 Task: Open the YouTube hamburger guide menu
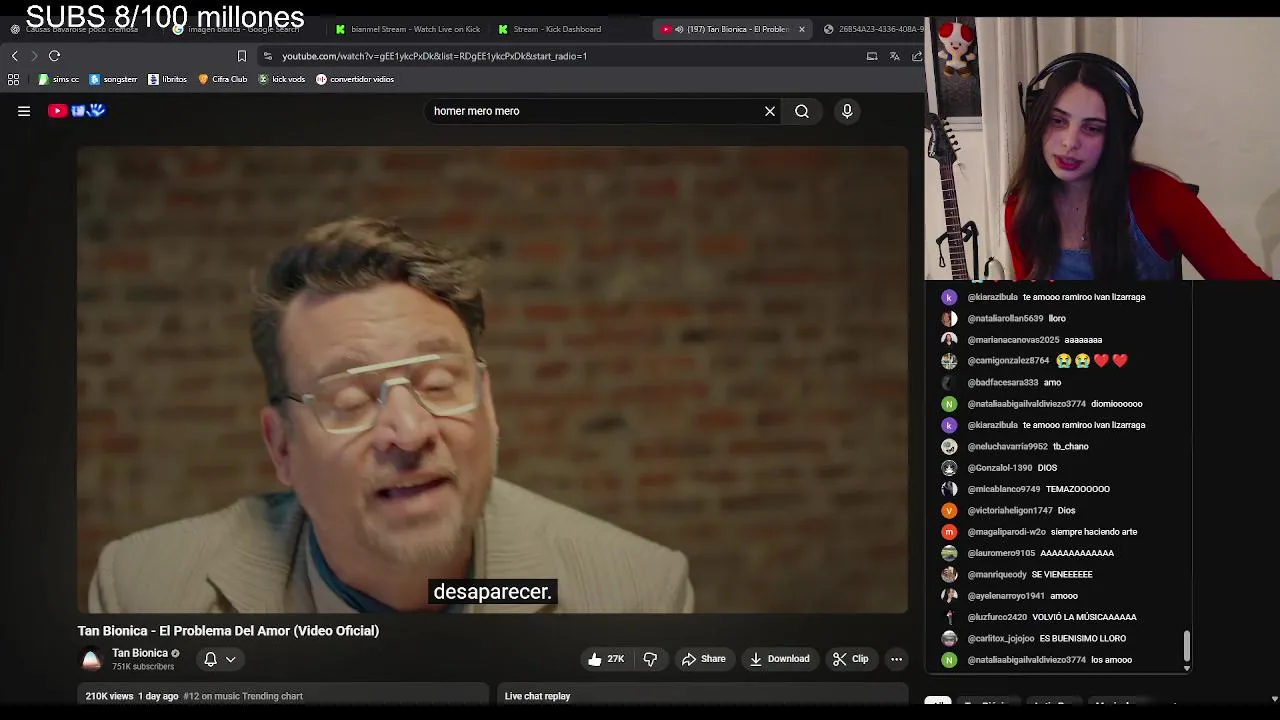[24, 111]
